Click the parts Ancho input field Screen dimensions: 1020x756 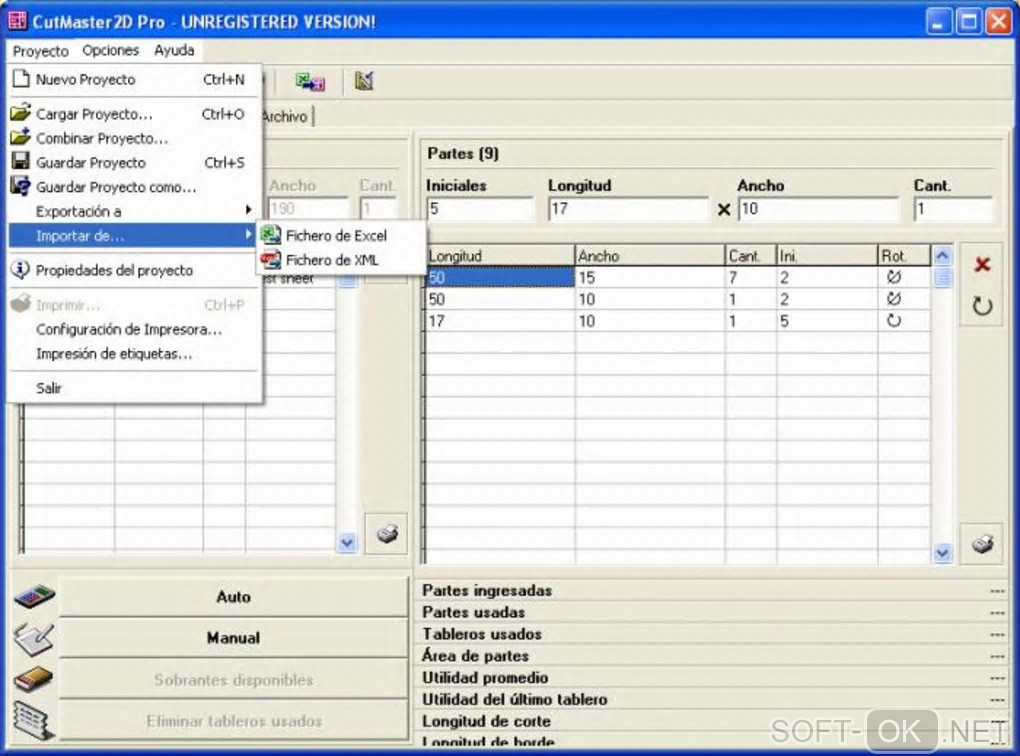(818, 209)
